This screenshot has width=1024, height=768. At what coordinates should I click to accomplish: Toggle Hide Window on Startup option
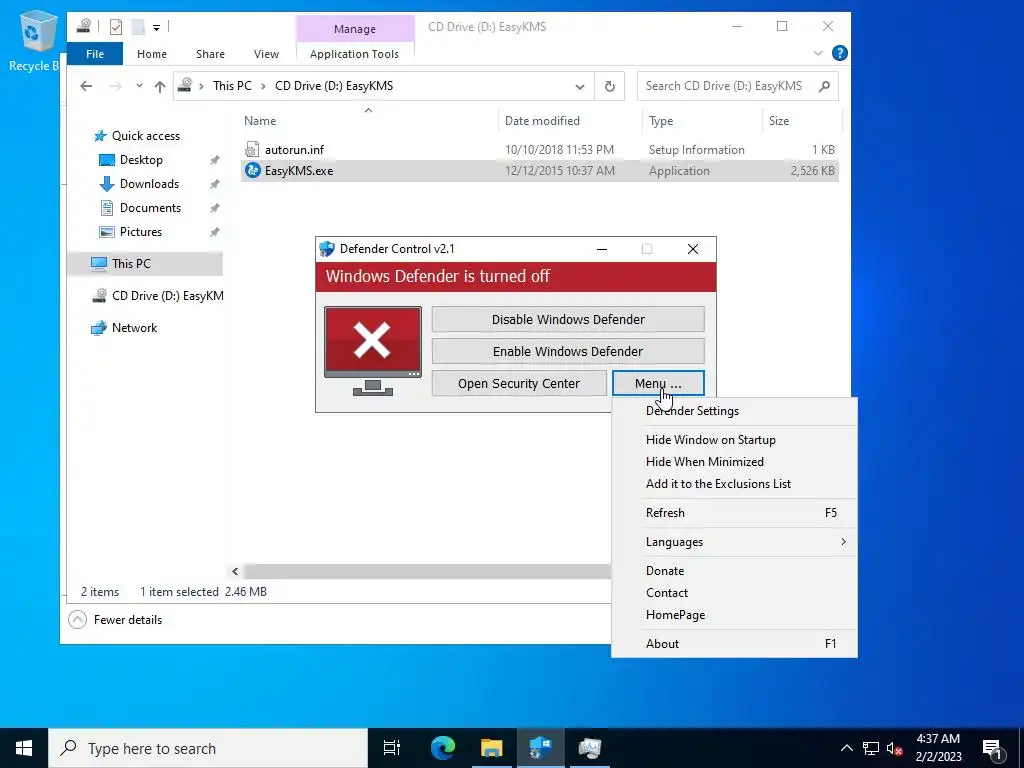click(735, 440)
